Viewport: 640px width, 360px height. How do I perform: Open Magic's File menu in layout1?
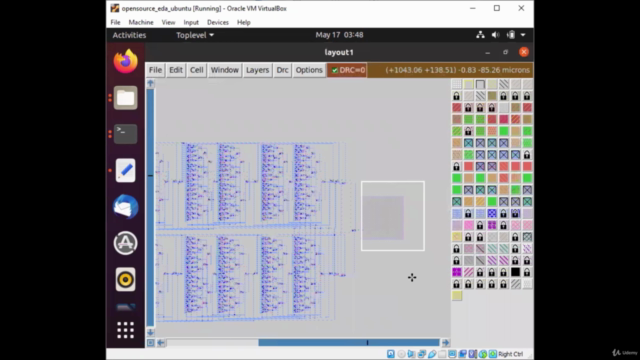155,70
